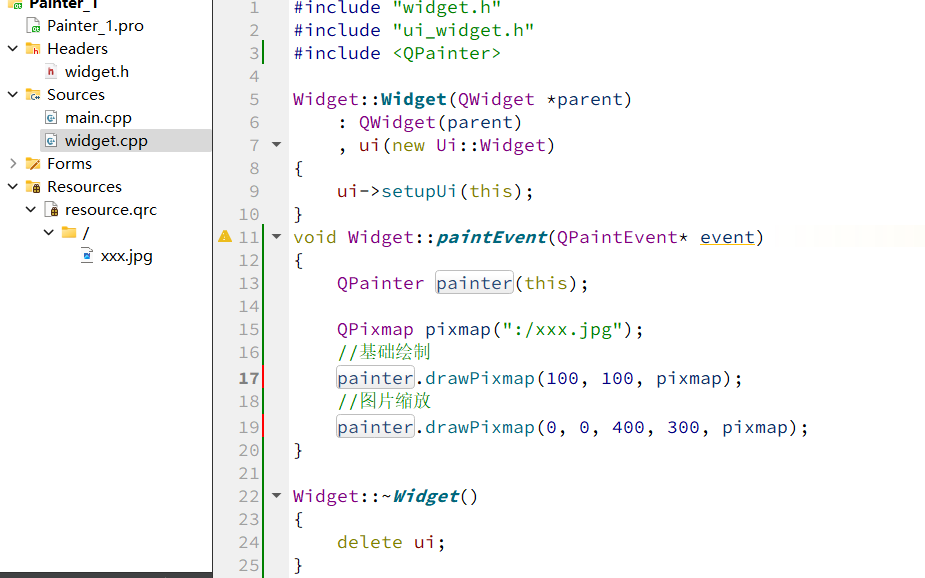Image resolution: width=925 pixels, height=578 pixels.
Task: Click 'paintEvent' function name in code
Action: [x=491, y=237]
